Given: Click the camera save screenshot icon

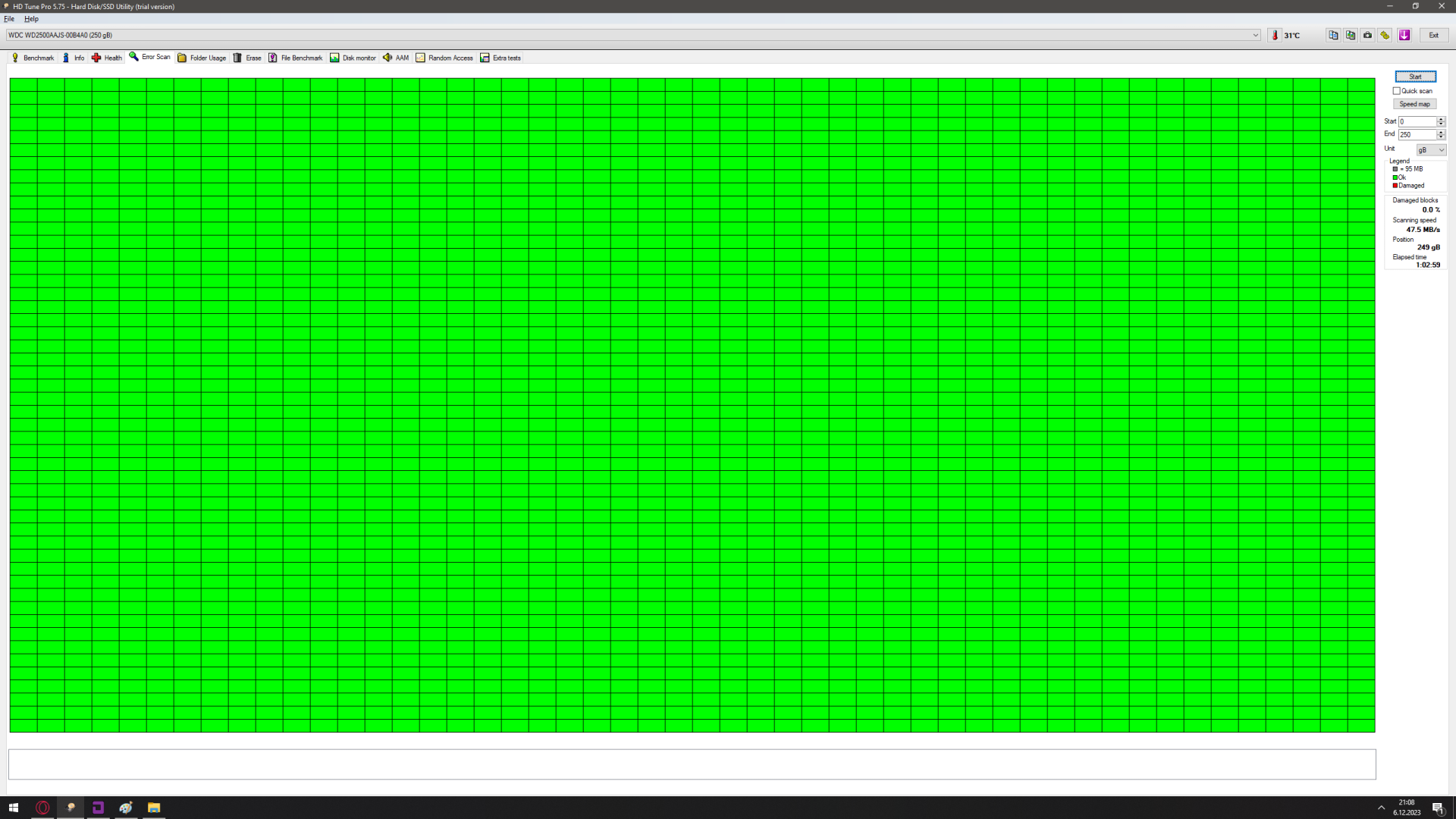Looking at the screenshot, I should point(1368,35).
